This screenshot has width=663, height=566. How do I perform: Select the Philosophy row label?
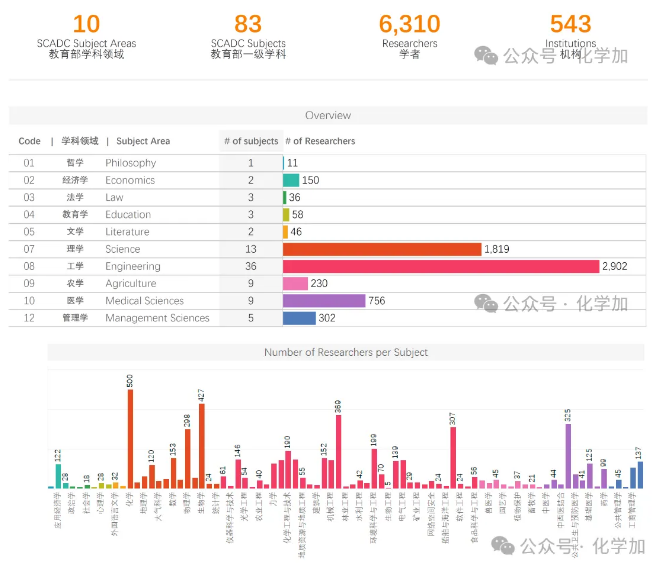tap(131, 163)
